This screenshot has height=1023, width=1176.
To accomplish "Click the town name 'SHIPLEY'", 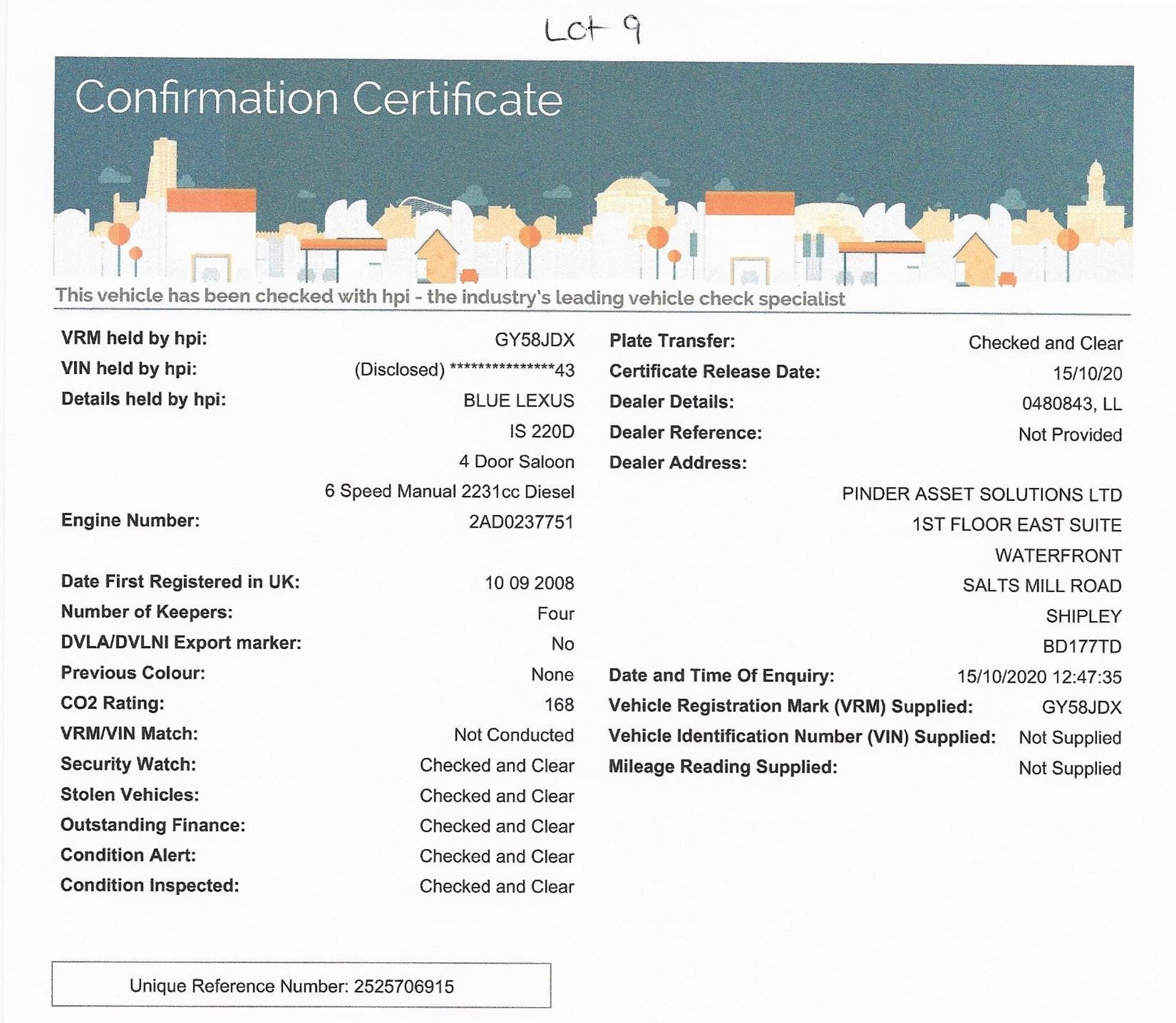I will [1084, 616].
